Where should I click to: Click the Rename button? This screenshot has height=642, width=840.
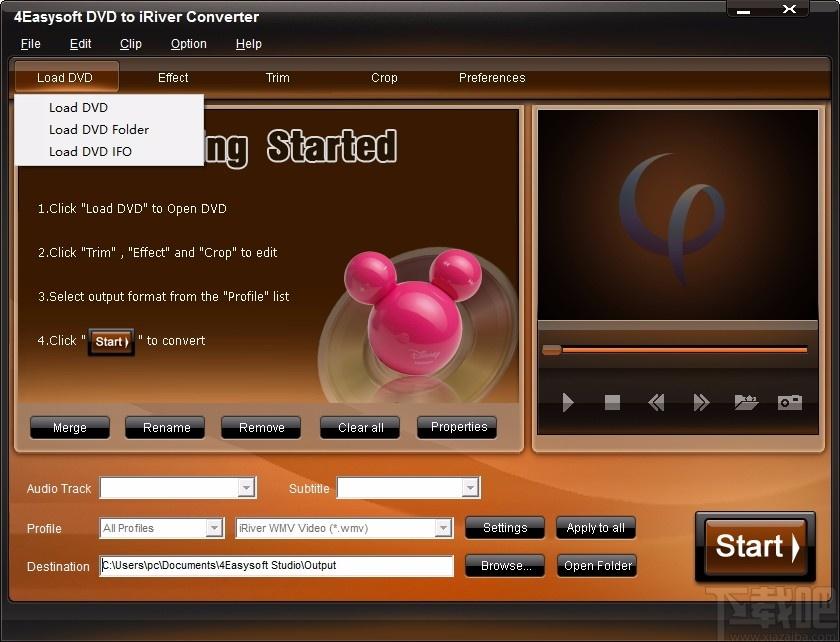click(x=165, y=428)
